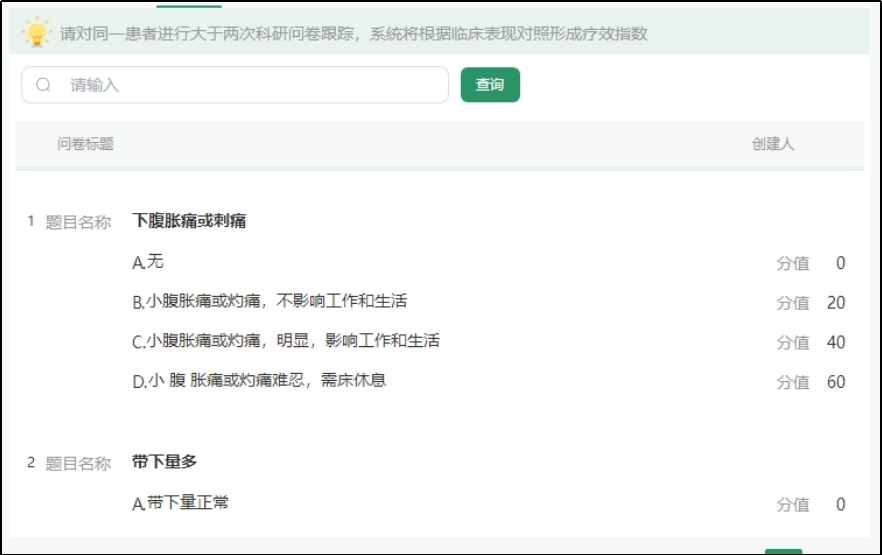This screenshot has width=882, height=555.
Task: Click score value 20 for option B
Action: (835, 303)
